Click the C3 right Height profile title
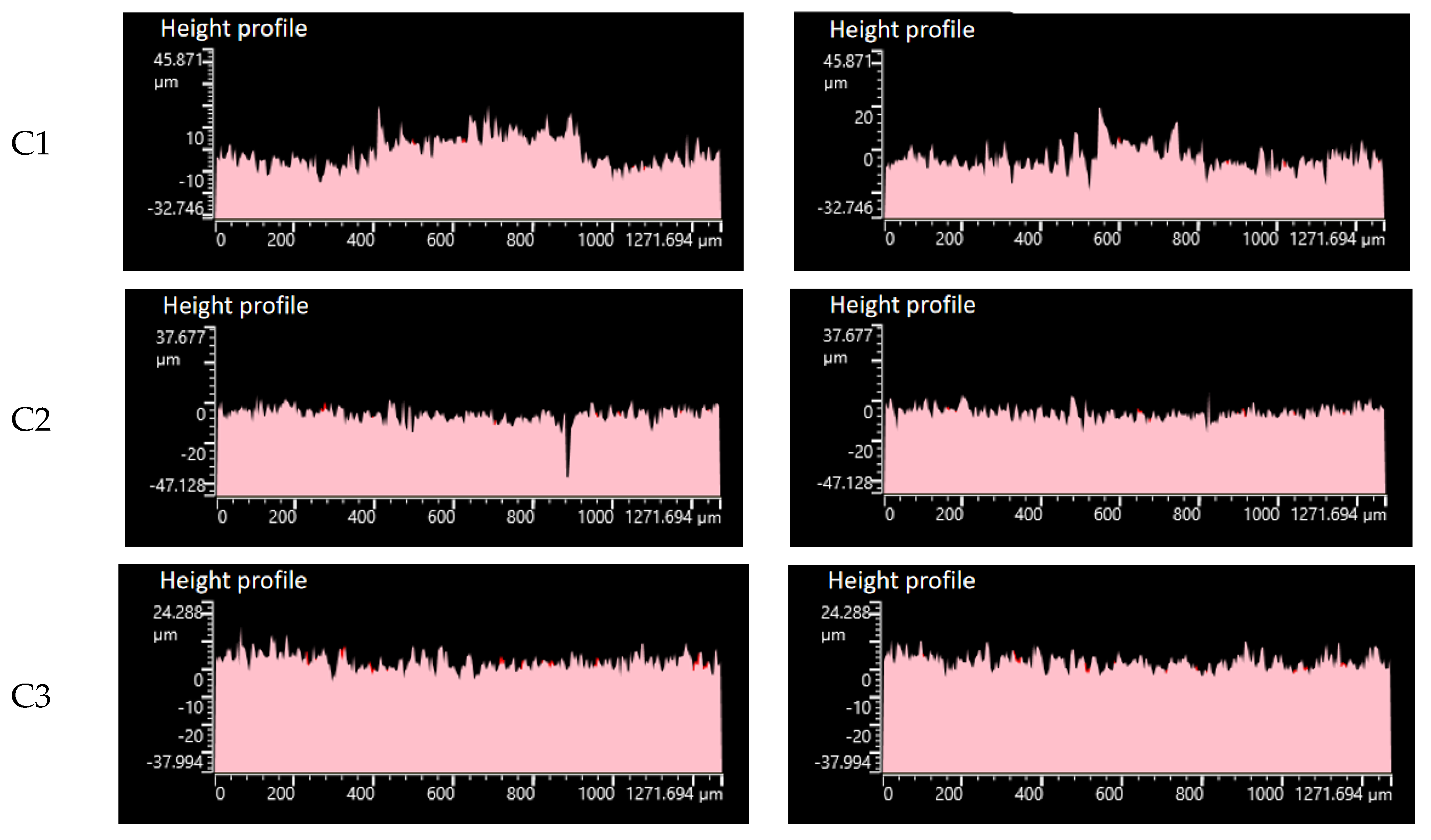This screenshot has height=840, width=1431. coord(901,581)
